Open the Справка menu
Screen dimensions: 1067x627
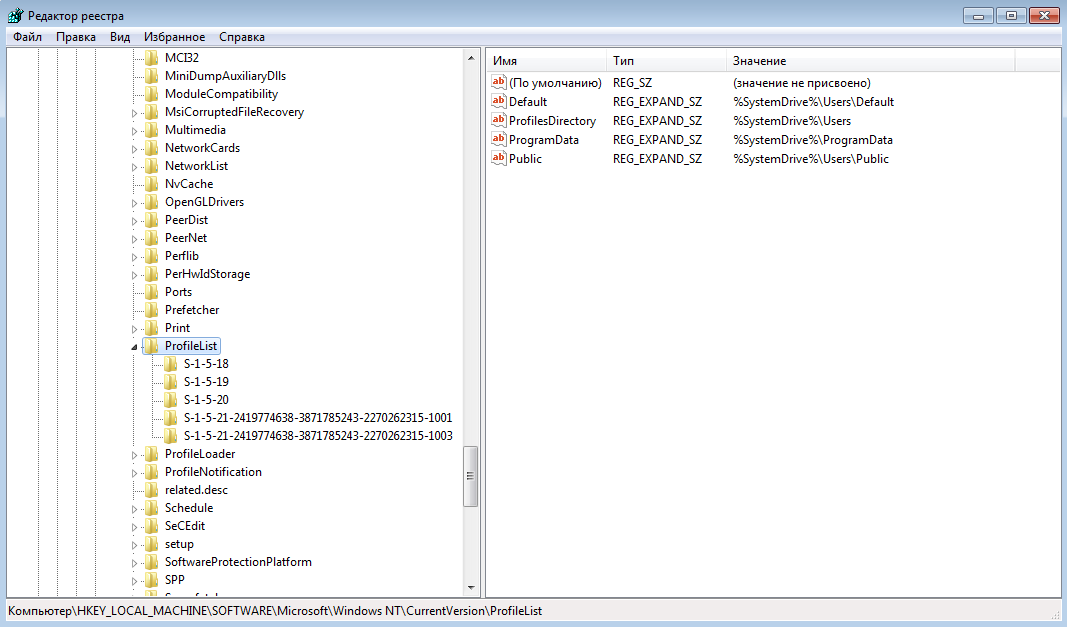tap(242, 37)
